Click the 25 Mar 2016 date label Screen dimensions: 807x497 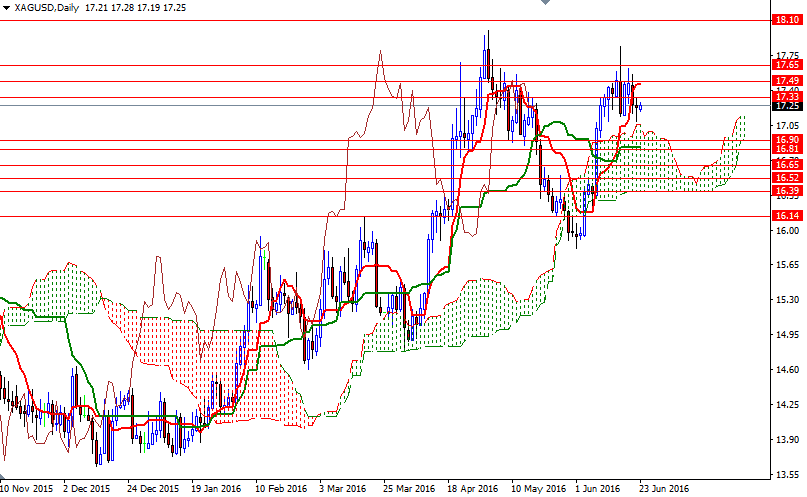click(407, 489)
